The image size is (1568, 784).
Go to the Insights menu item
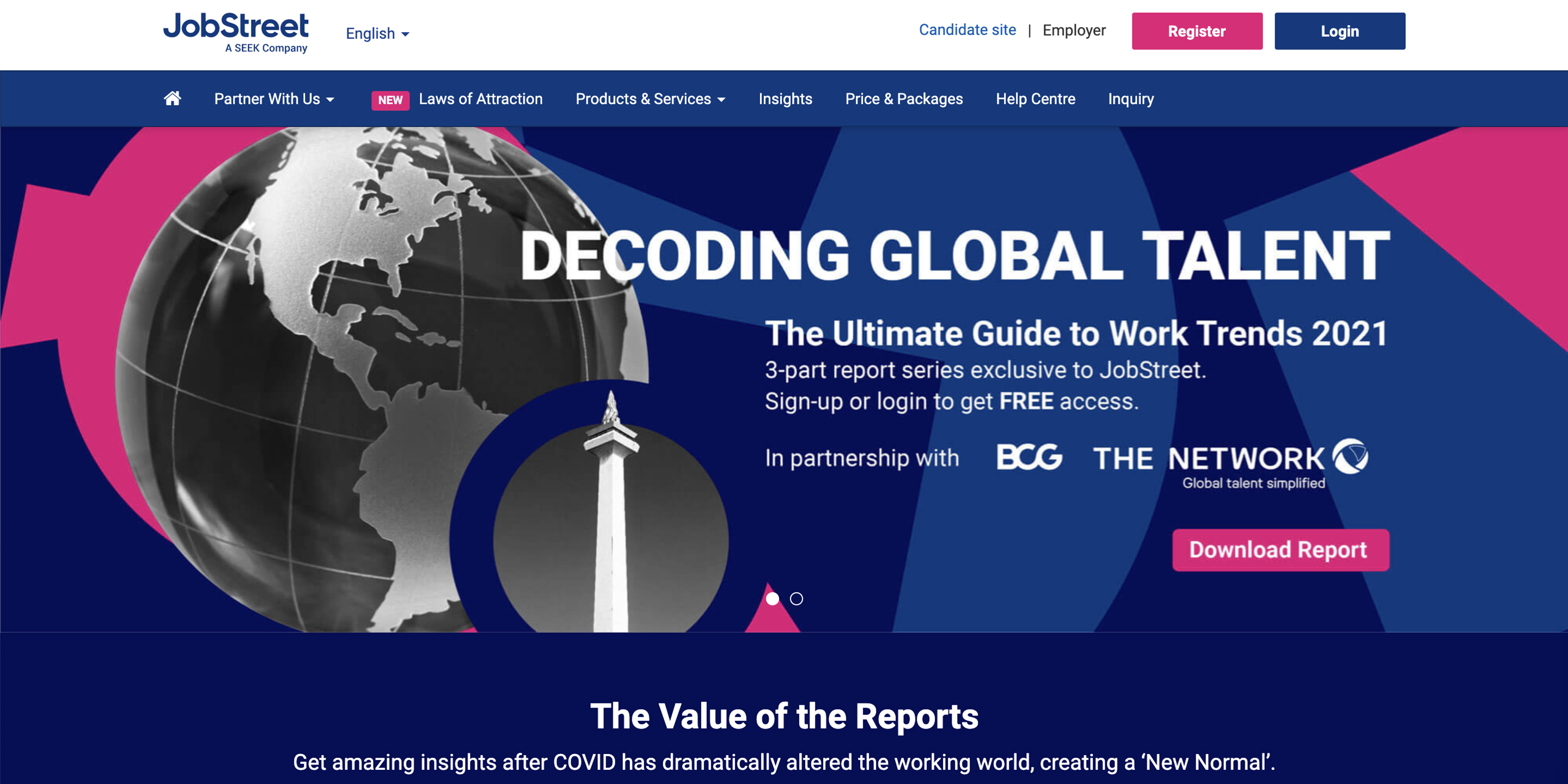pyautogui.click(x=785, y=99)
